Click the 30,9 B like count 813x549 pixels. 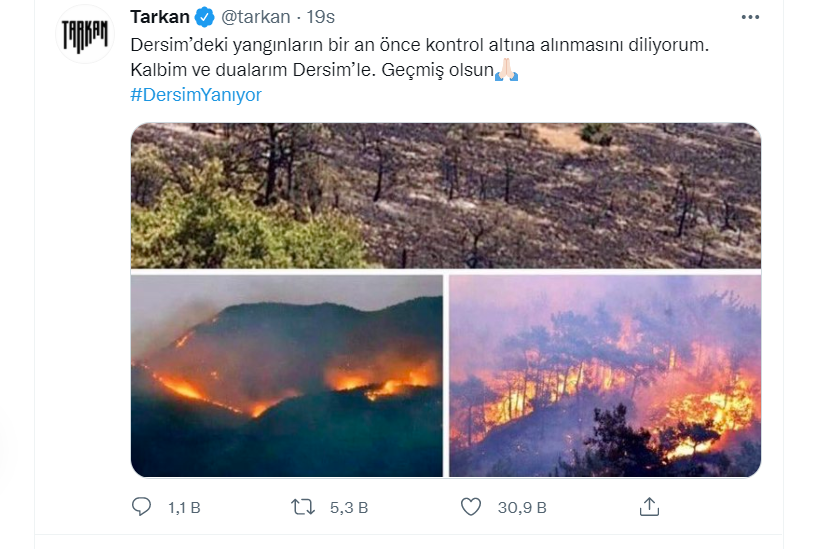522,508
